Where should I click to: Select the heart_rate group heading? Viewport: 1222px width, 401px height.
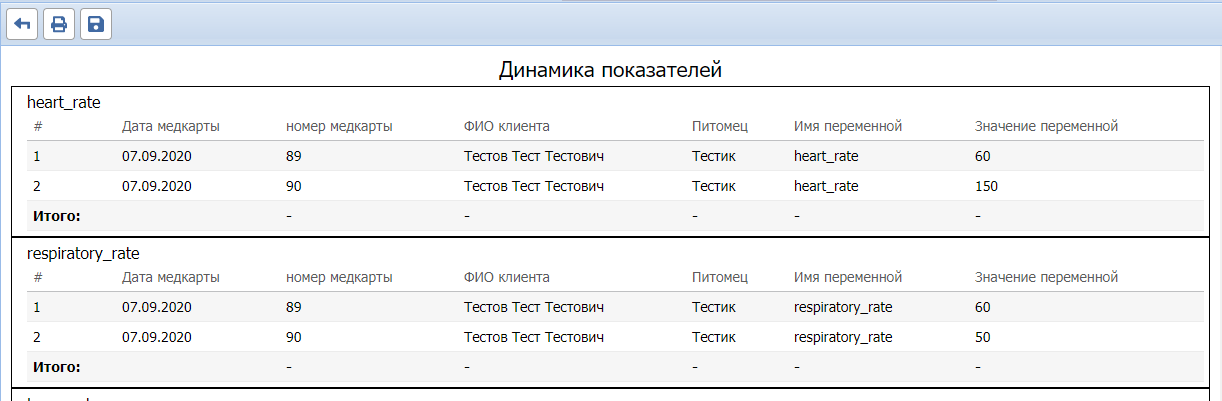point(64,102)
